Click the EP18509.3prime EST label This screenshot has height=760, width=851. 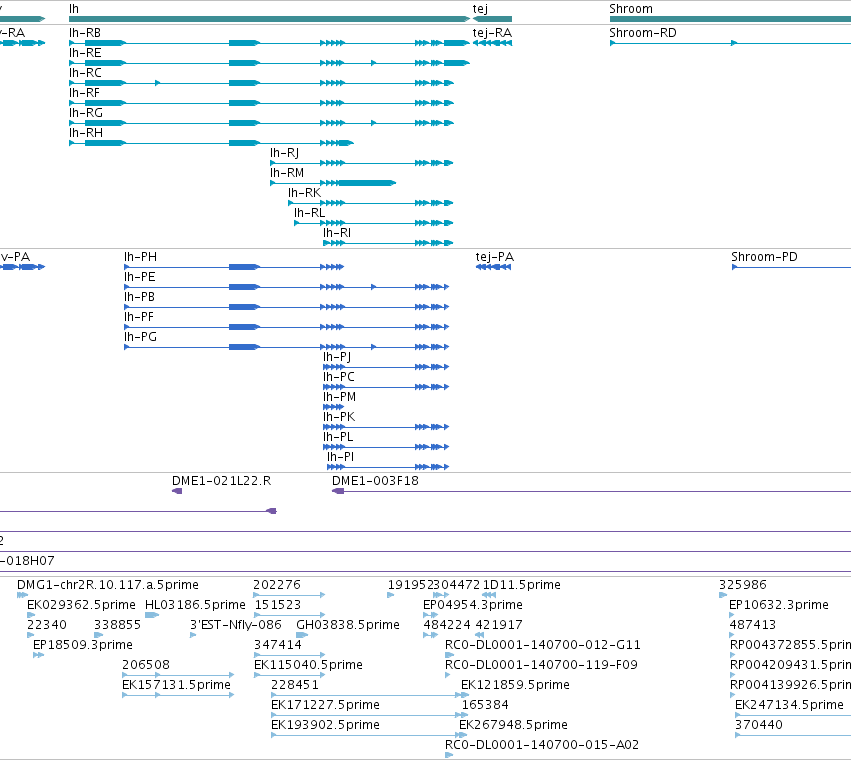point(82,645)
